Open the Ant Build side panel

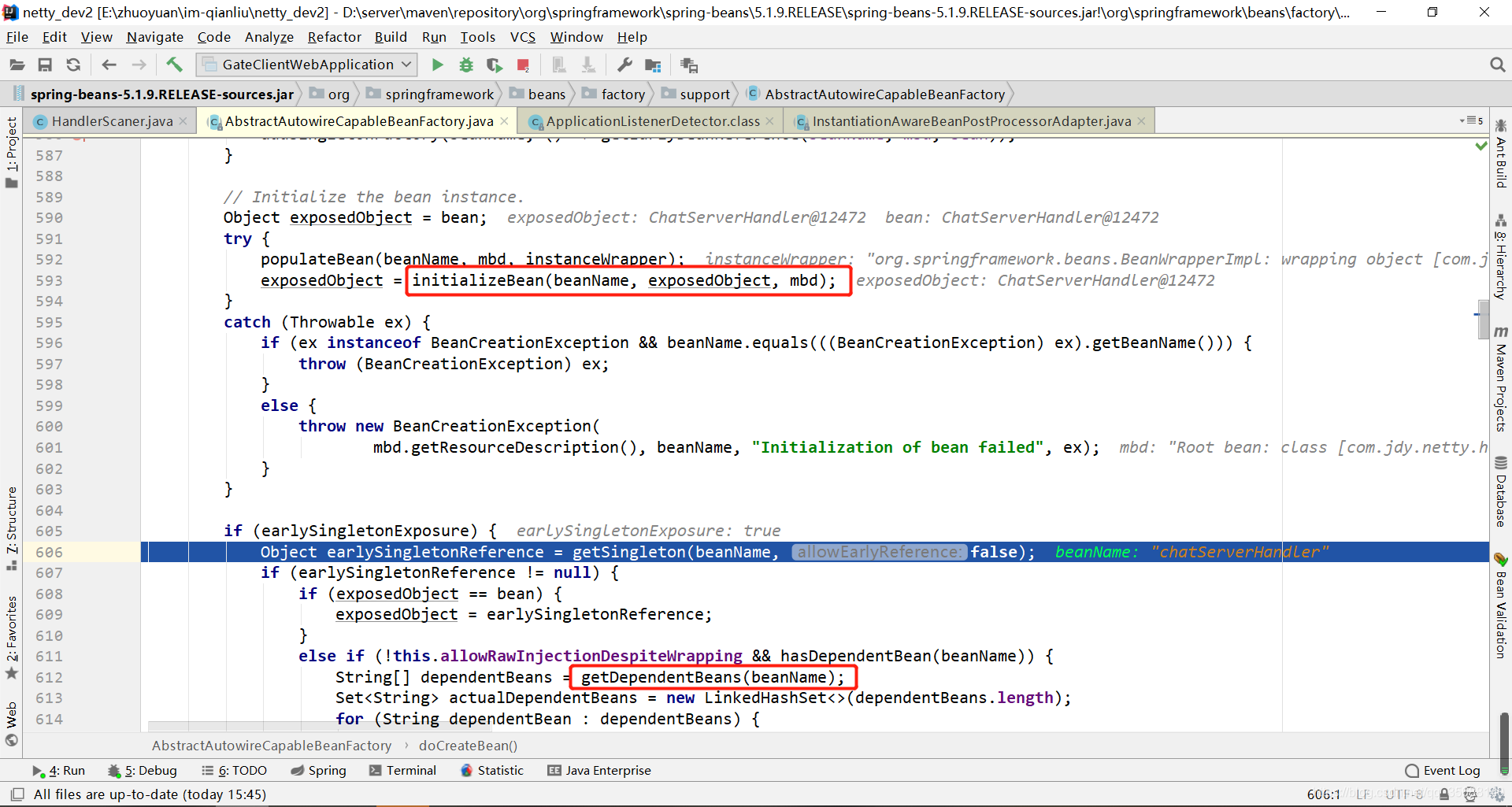click(1501, 154)
